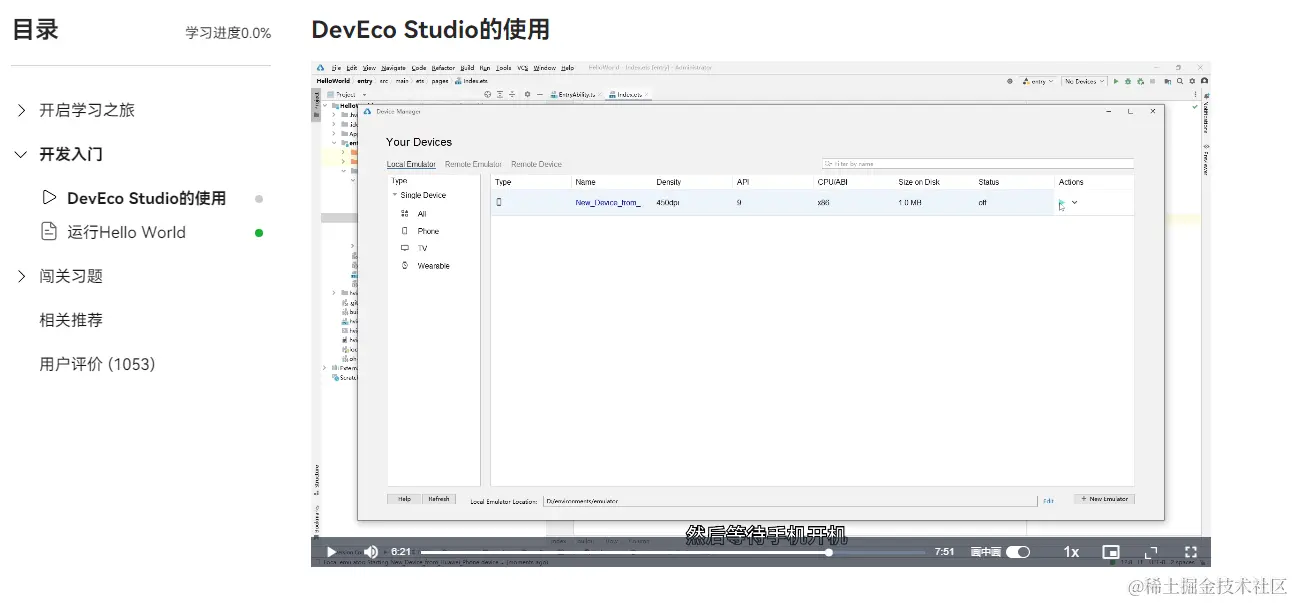The image size is (1294, 603).
Task: Open the Tools menu in DevEco Studio
Action: tap(504, 68)
